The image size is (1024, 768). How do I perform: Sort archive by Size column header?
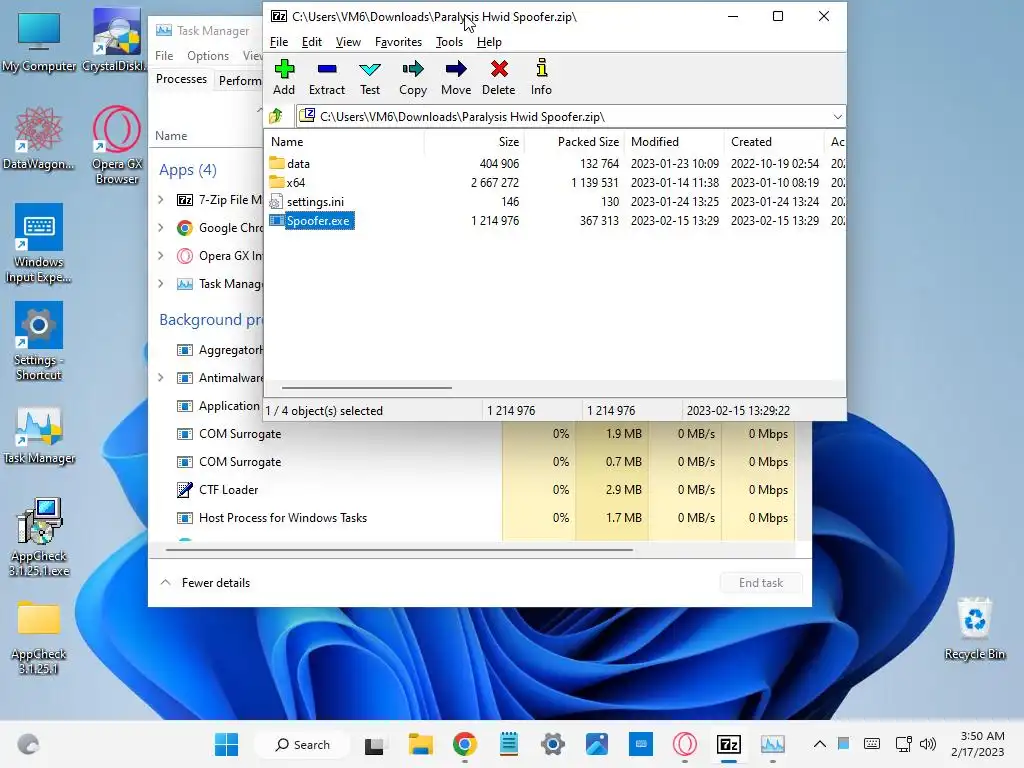click(x=475, y=142)
